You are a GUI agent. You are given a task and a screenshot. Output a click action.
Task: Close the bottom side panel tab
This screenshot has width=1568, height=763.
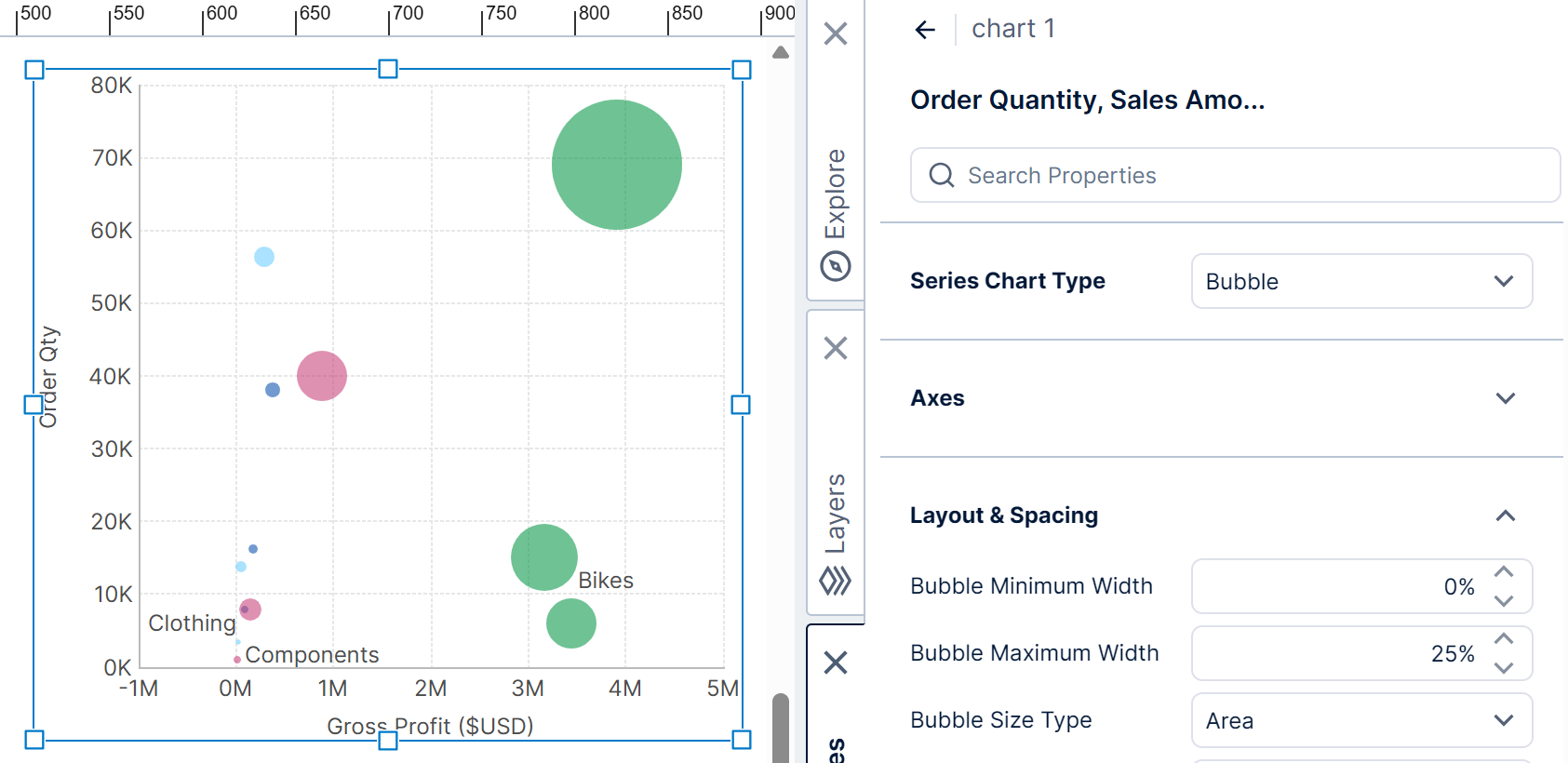(836, 663)
